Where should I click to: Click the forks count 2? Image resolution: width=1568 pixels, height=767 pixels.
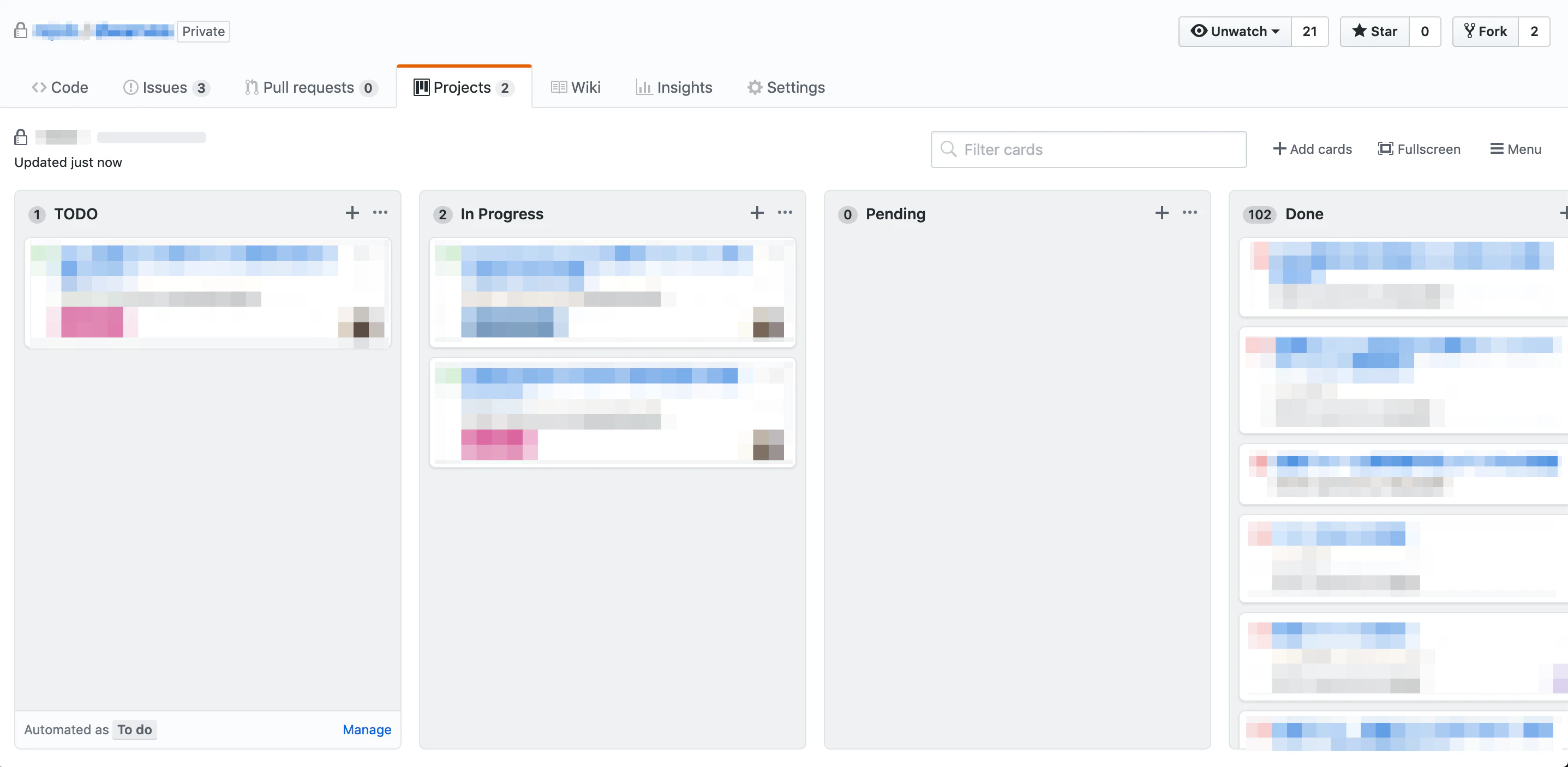1534,31
